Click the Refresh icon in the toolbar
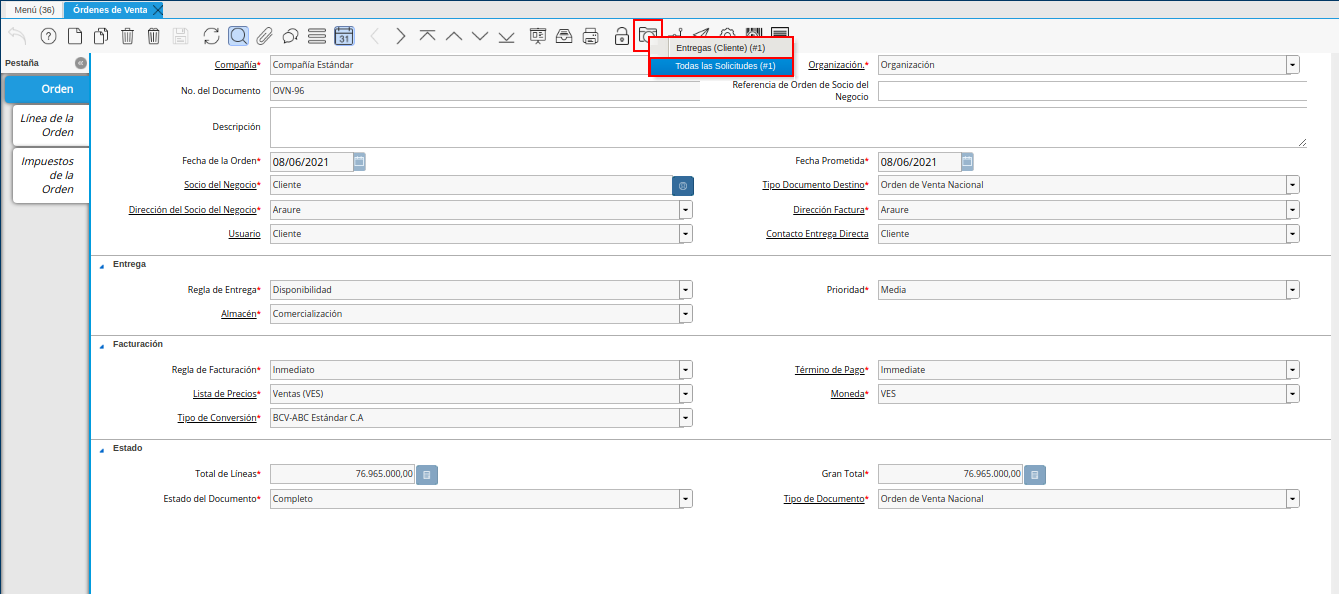This screenshot has height=594, width=1339. click(x=211, y=36)
